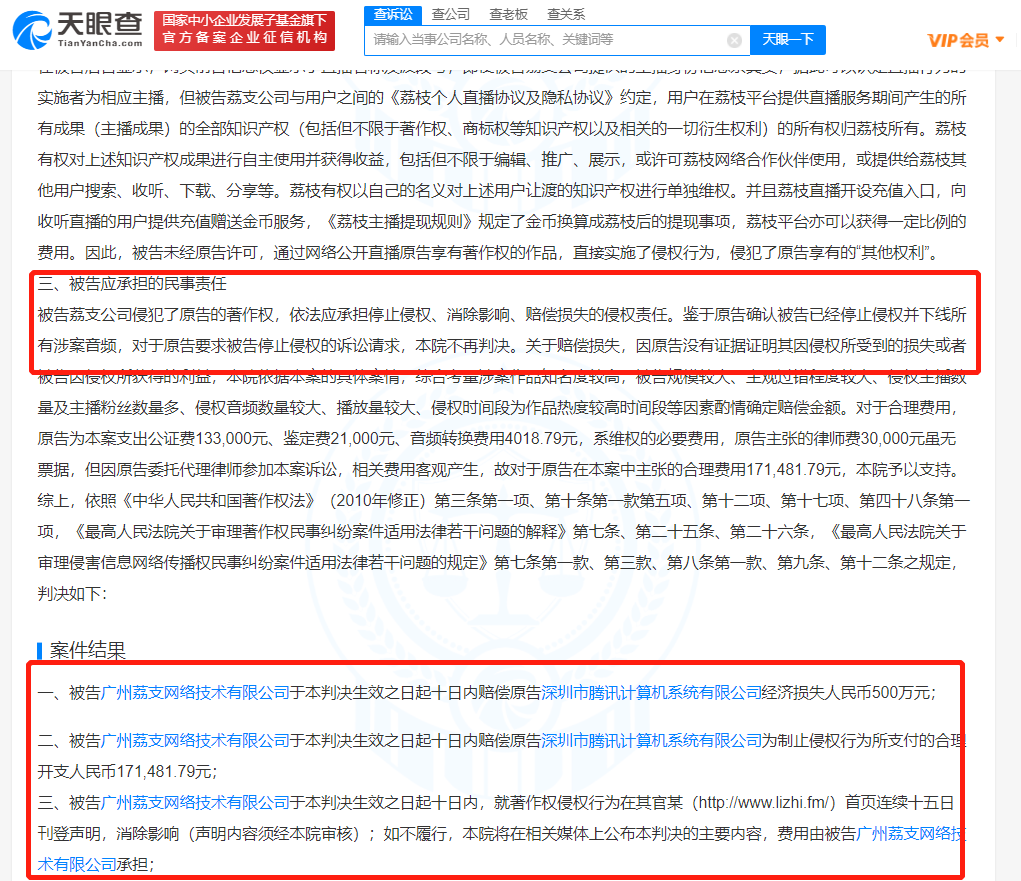Open 广州荔支网络技术有限公司 link in first ruling

click(194, 692)
